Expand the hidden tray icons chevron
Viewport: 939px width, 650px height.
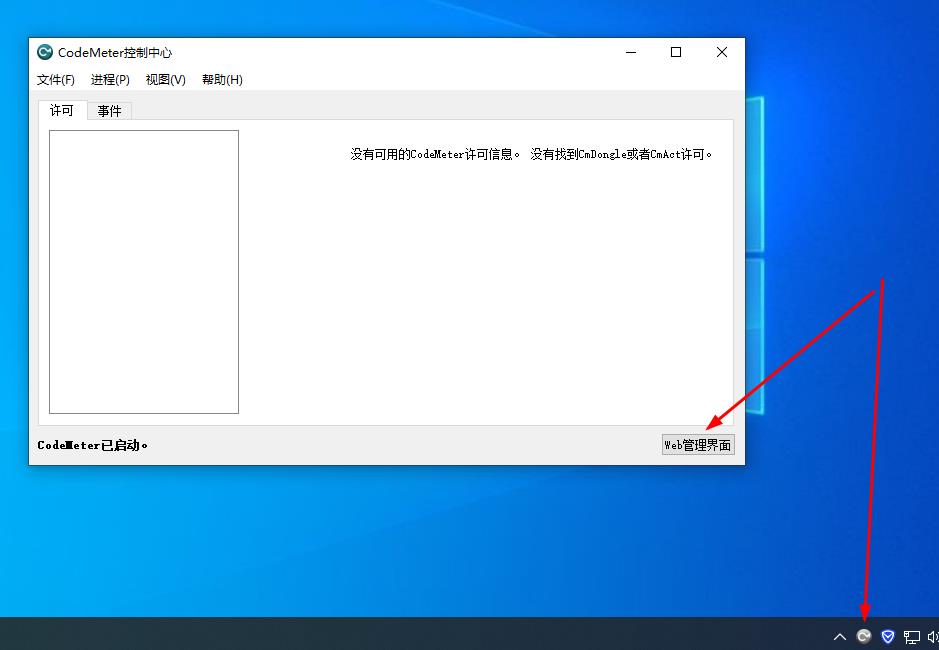click(x=840, y=636)
